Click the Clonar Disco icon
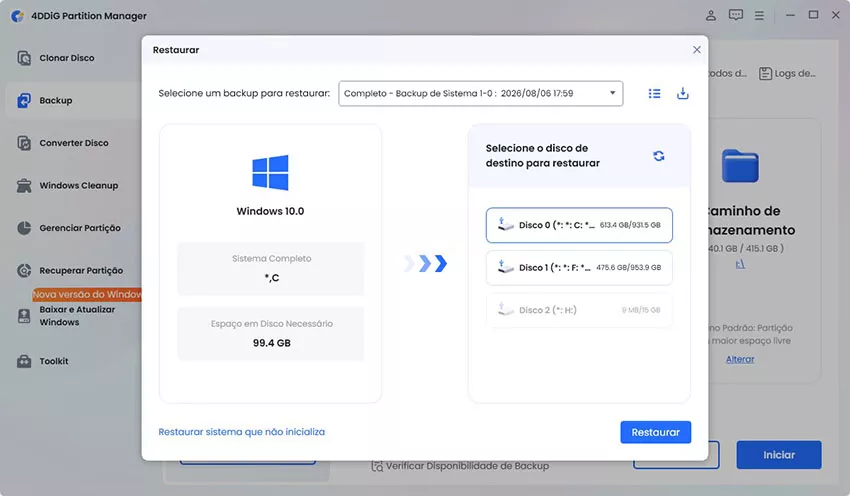This screenshot has width=850, height=496. click(x=24, y=58)
